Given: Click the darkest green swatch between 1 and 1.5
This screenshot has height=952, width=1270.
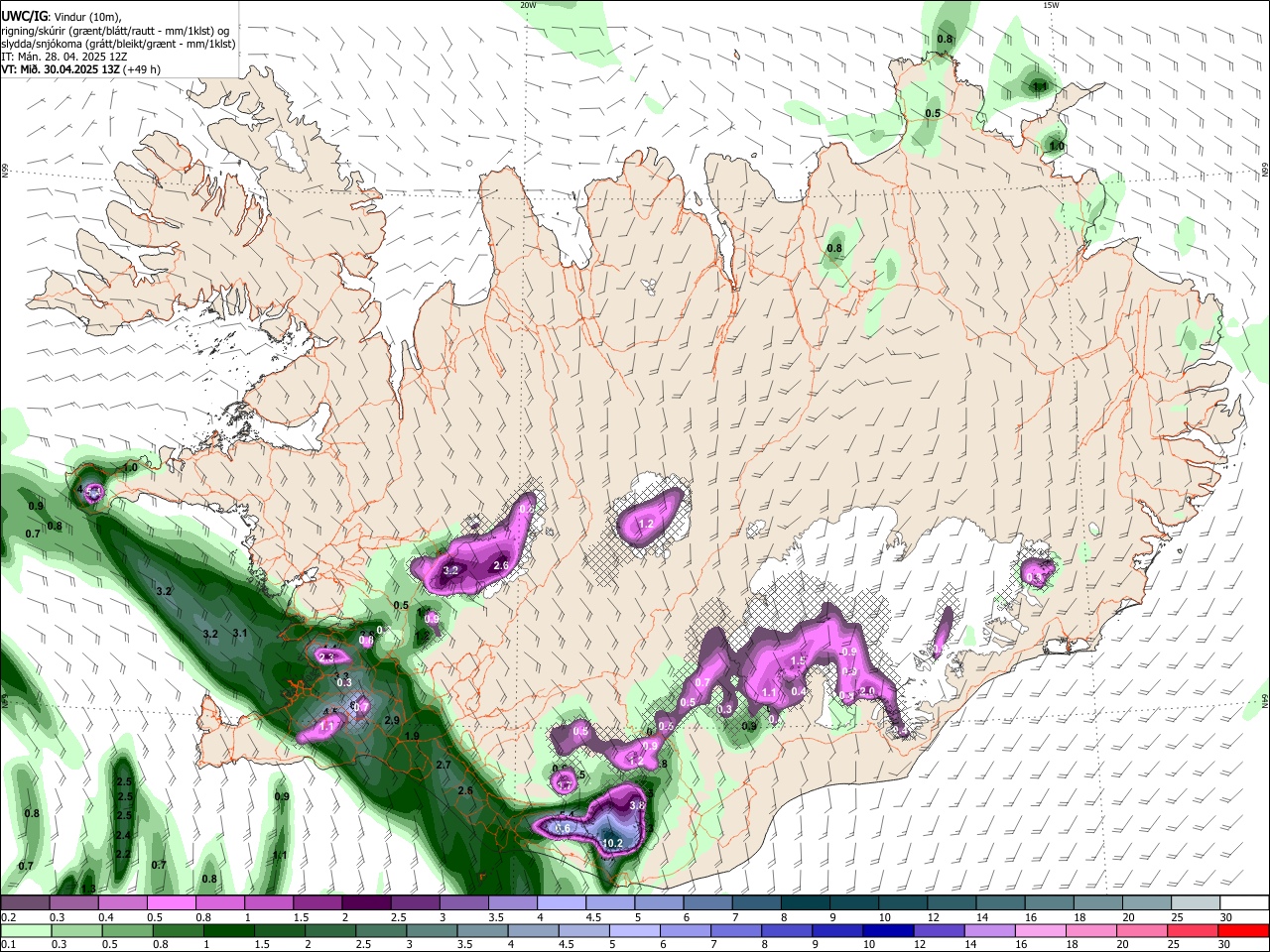Looking at the screenshot, I should tap(228, 930).
